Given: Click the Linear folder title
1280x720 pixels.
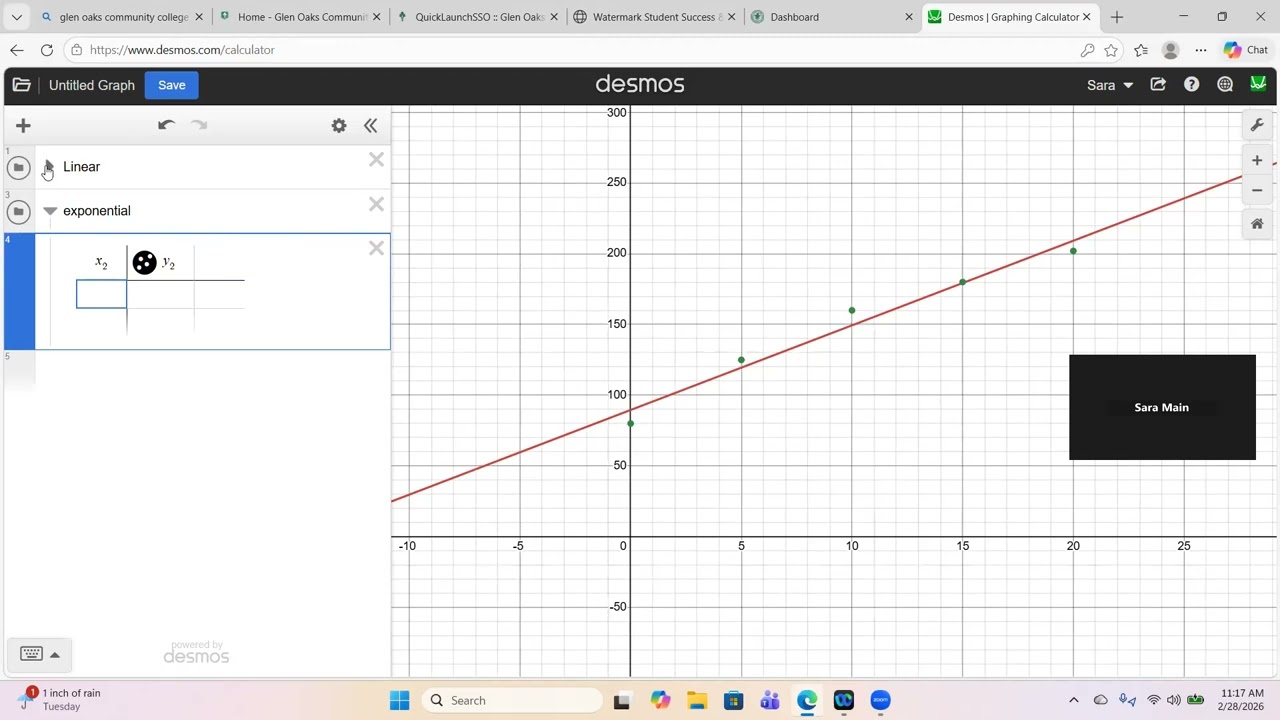Looking at the screenshot, I should tap(81, 167).
